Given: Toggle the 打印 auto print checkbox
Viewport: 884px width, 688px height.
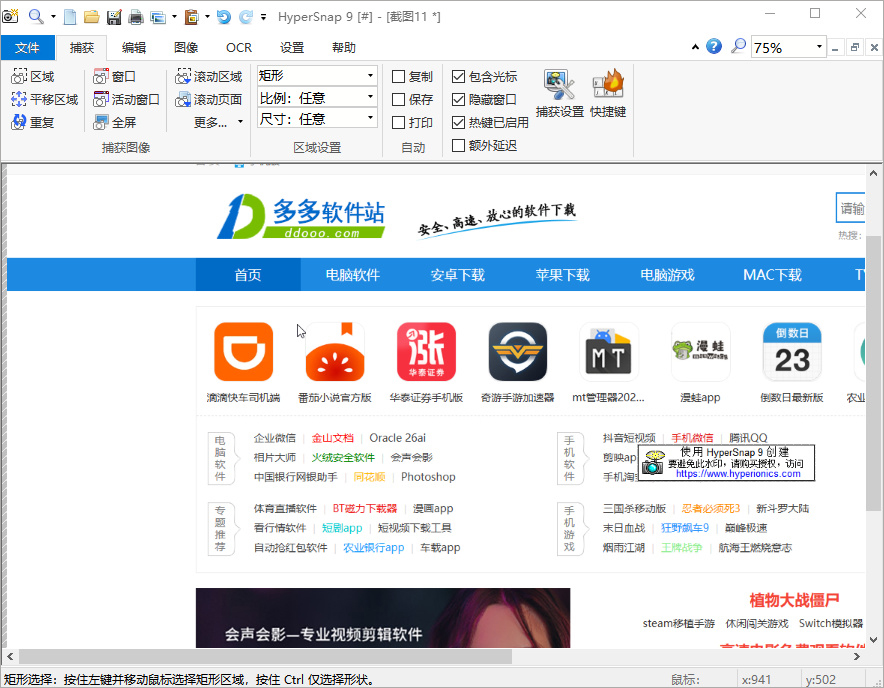Looking at the screenshot, I should tap(399, 122).
